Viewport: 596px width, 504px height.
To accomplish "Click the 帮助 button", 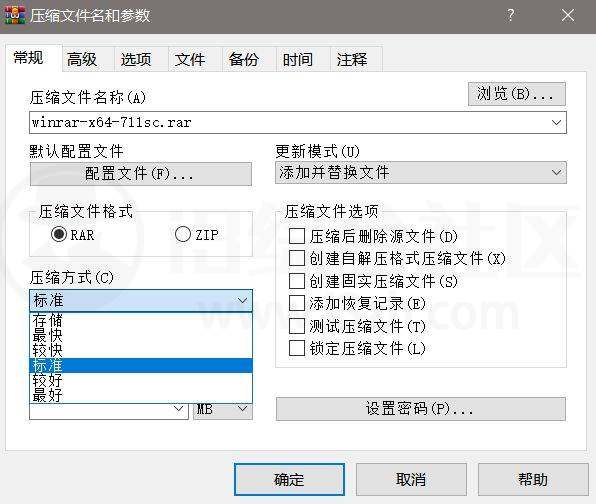I will pos(533,480).
